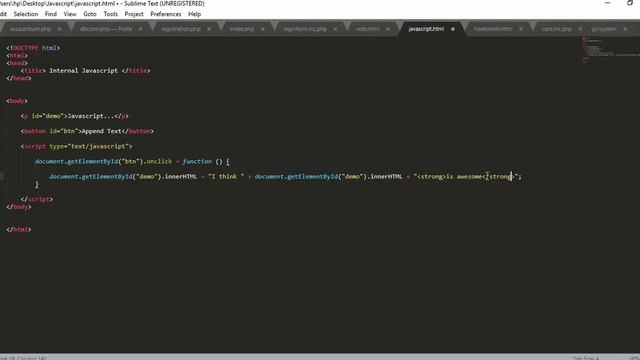Open the Tools menu
Image resolution: width=640 pixels, height=360 pixels.
111,14
